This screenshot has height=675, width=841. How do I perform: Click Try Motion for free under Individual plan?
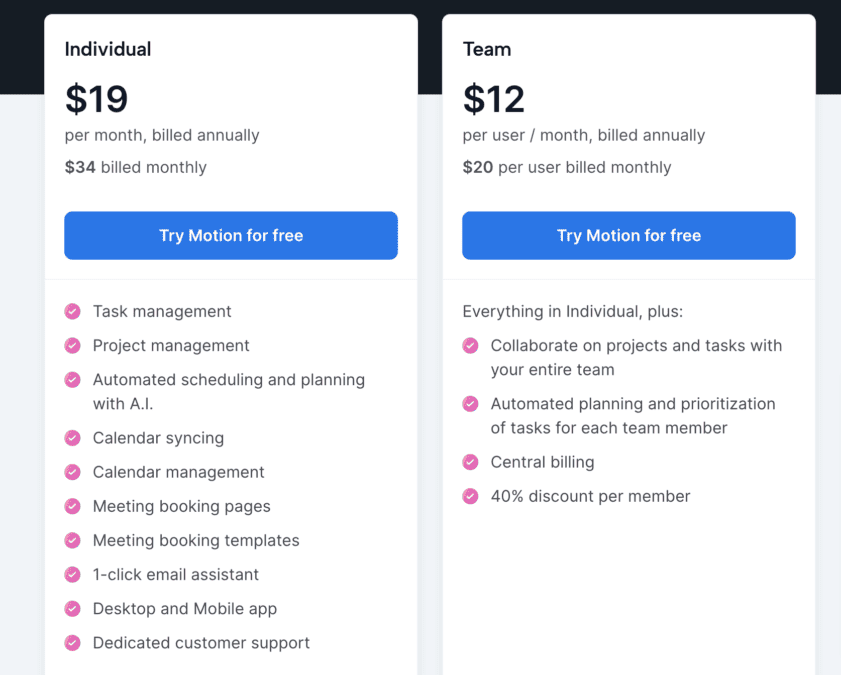point(231,235)
